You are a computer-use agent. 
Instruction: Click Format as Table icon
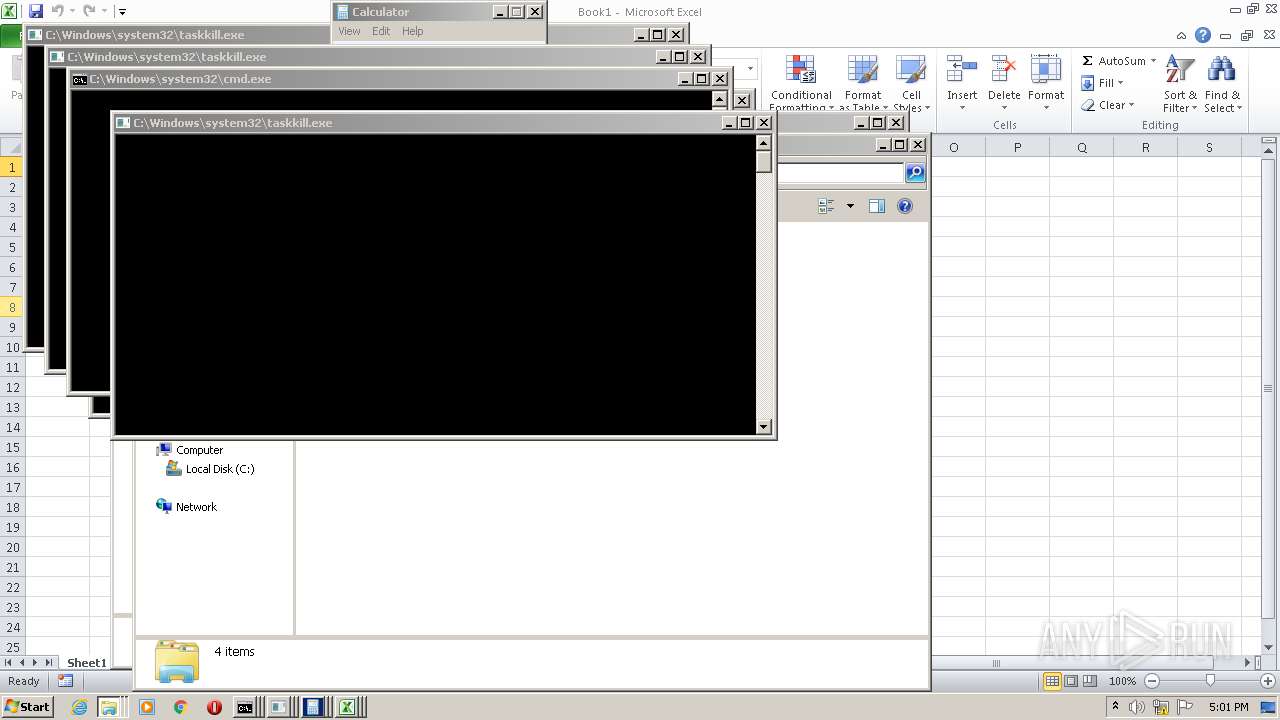(862, 70)
